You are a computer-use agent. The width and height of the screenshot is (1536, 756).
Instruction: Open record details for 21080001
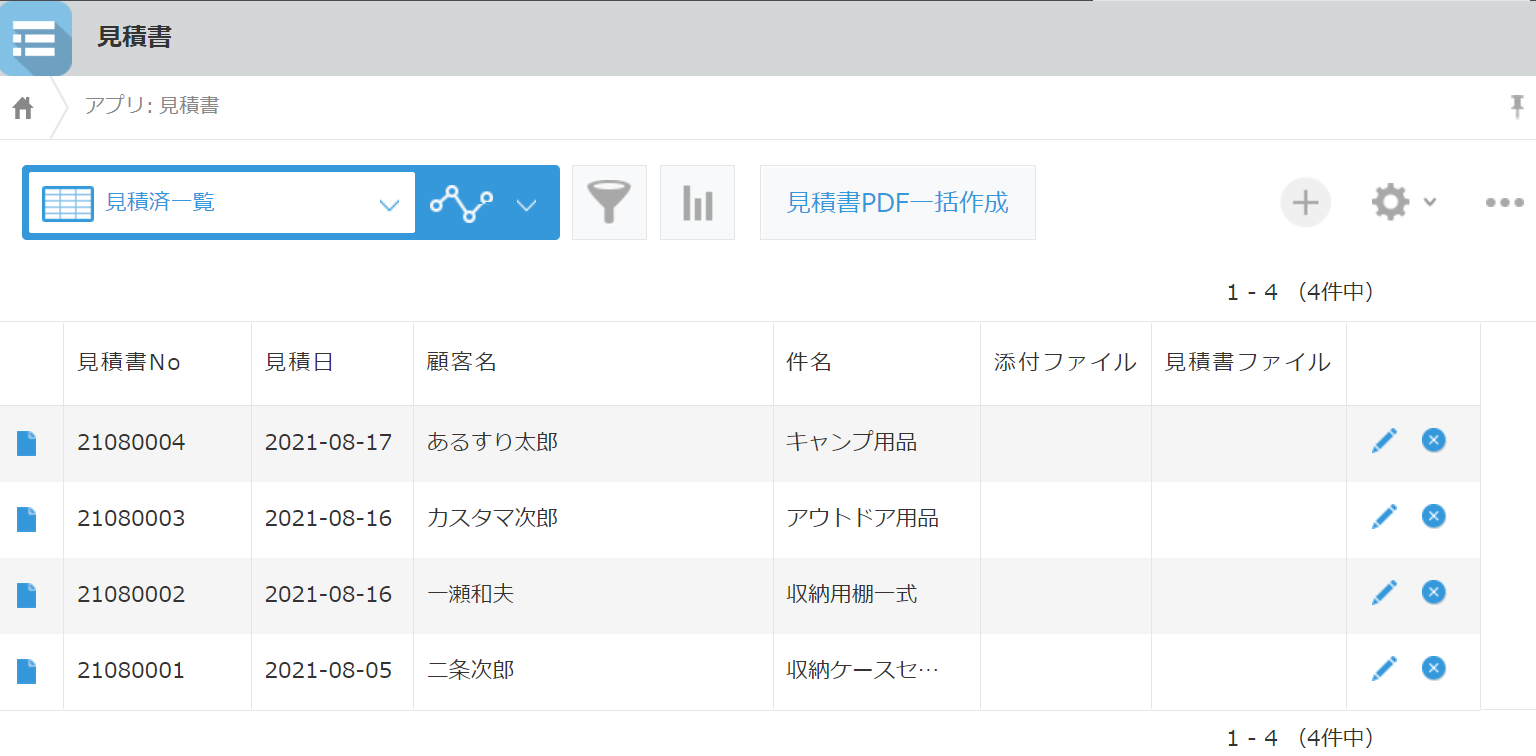27,671
